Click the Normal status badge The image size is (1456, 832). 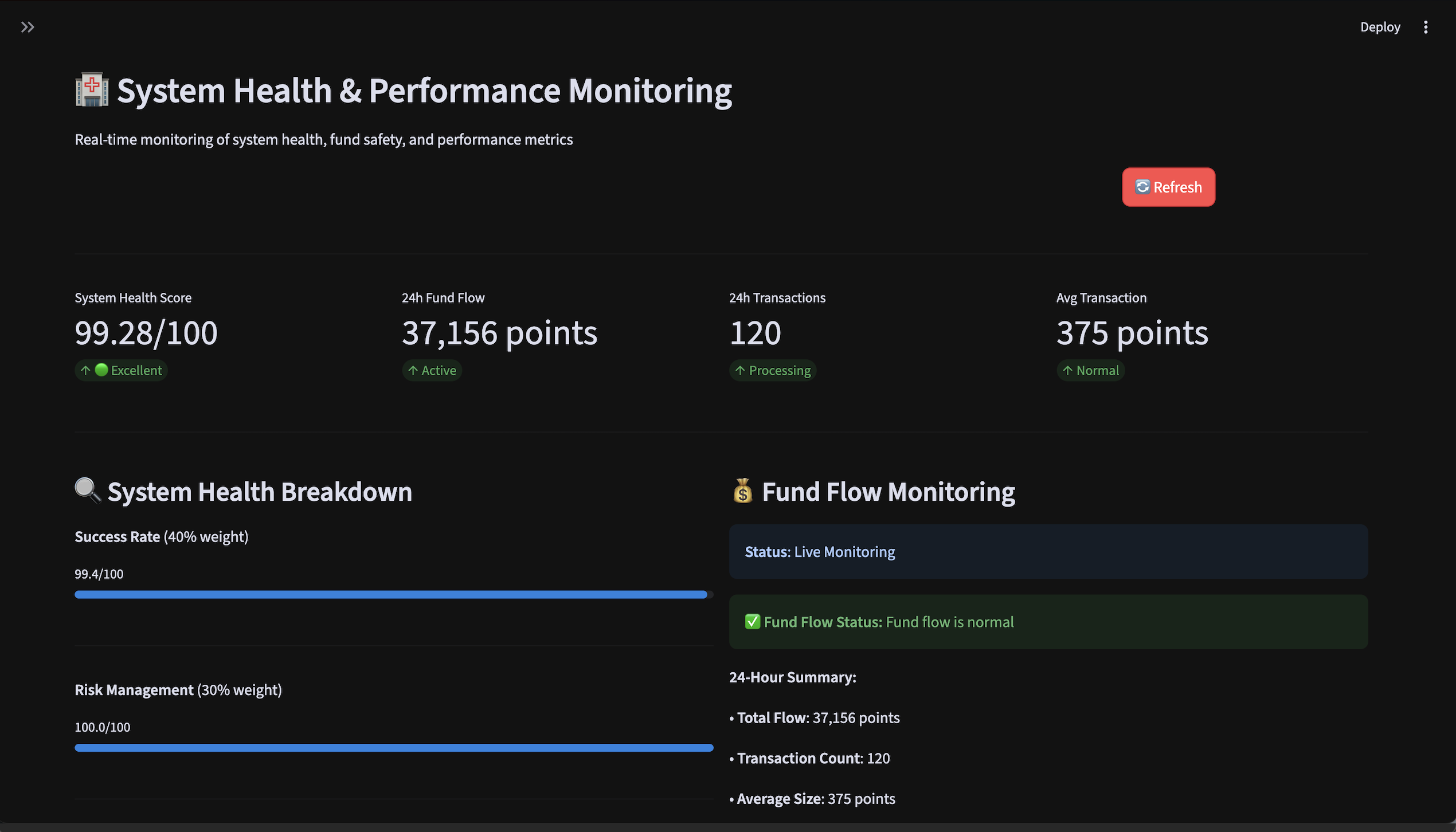click(1090, 371)
